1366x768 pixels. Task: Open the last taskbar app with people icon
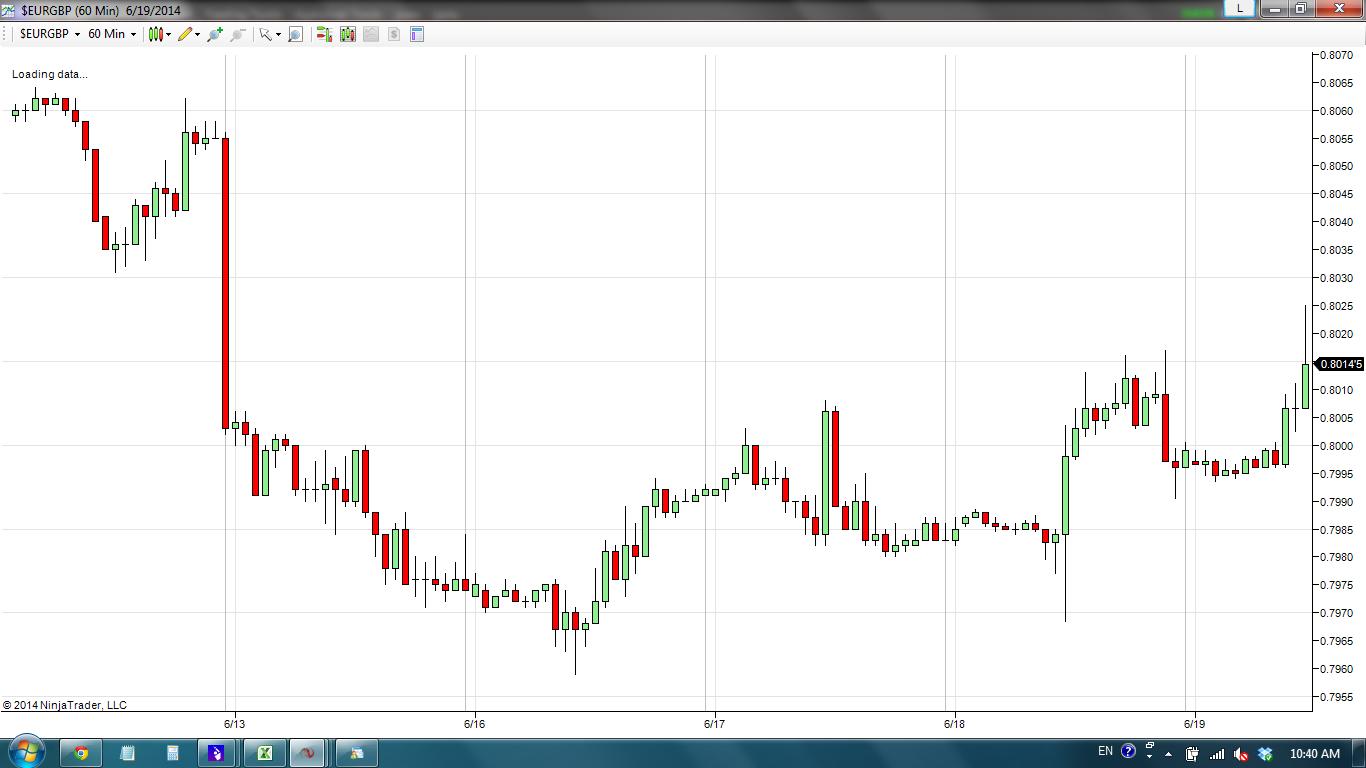tap(357, 753)
